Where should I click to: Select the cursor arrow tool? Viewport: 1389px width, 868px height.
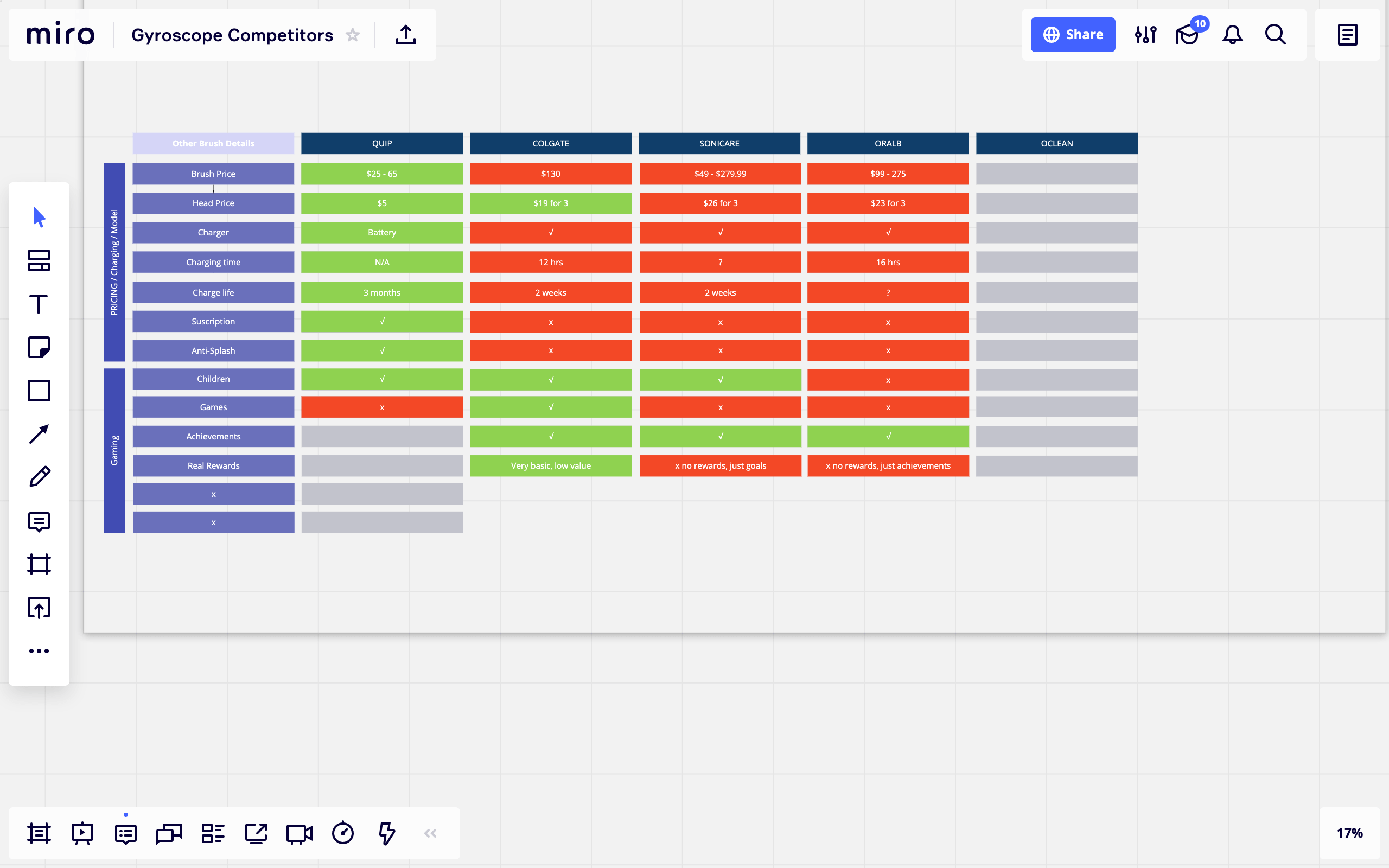(x=39, y=217)
